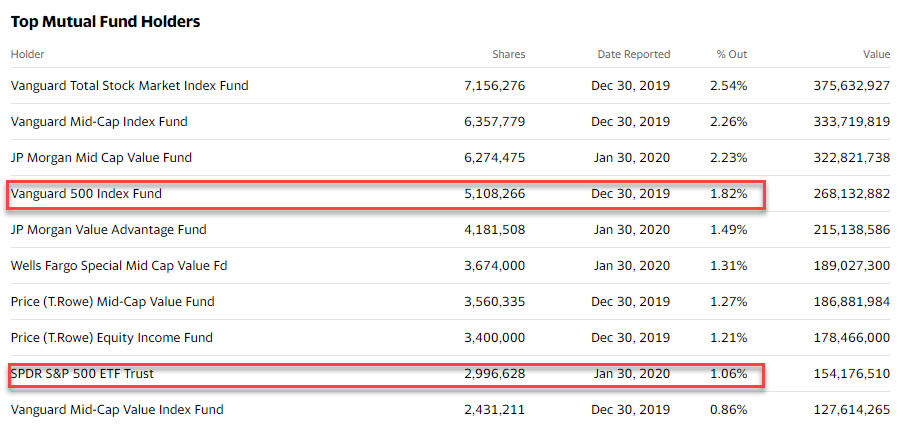Image resolution: width=907 pixels, height=426 pixels.
Task: Click the date in the JP Morgan Mid Cap Value row
Action: 632,157
